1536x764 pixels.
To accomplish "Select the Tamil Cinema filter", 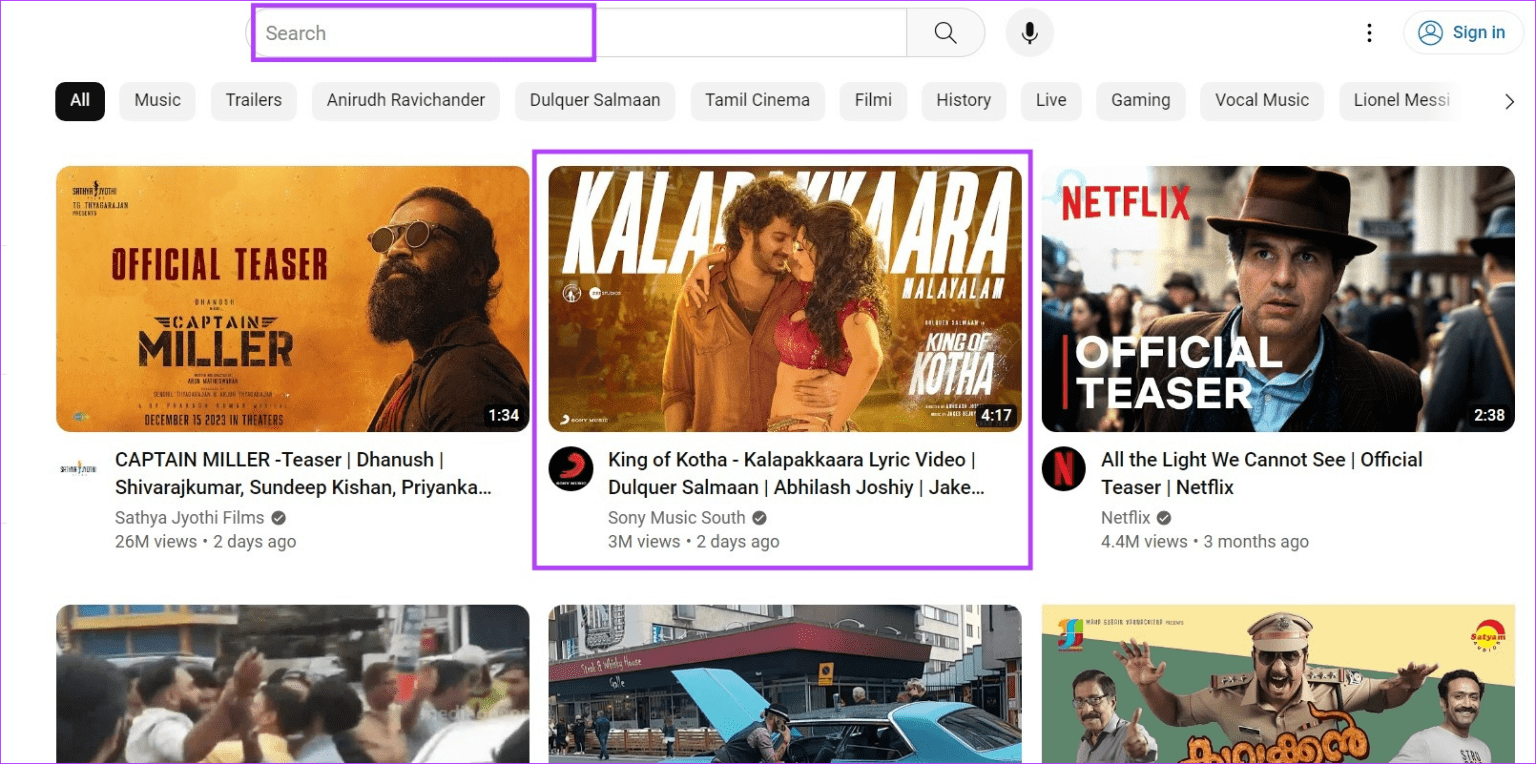I will coord(757,100).
